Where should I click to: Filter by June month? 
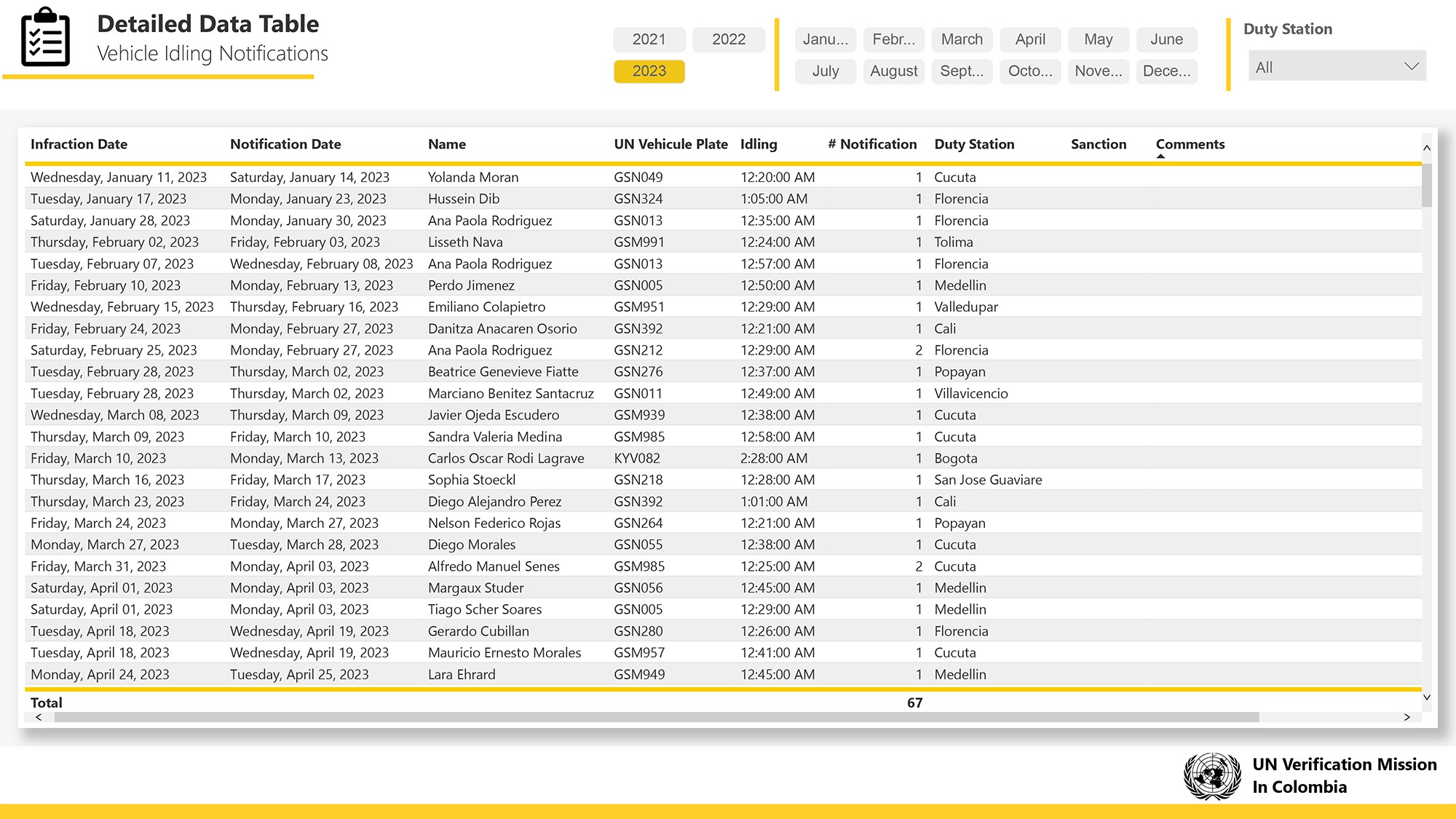point(1167,39)
